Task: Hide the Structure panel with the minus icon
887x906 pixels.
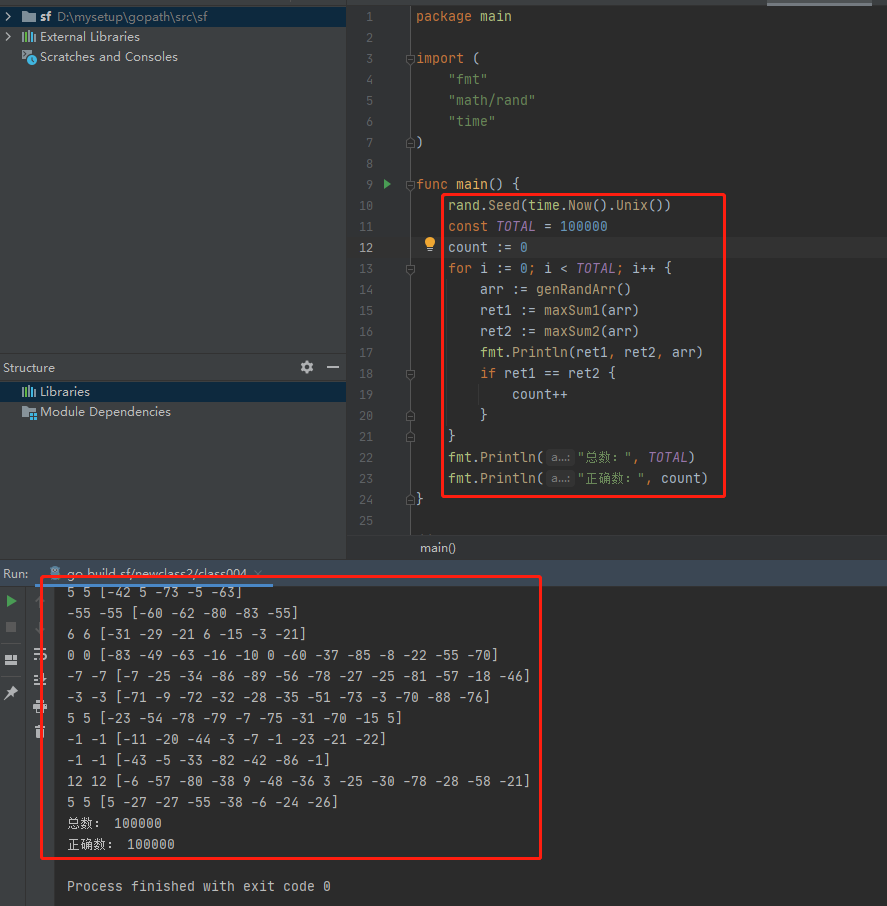Action: tap(333, 367)
